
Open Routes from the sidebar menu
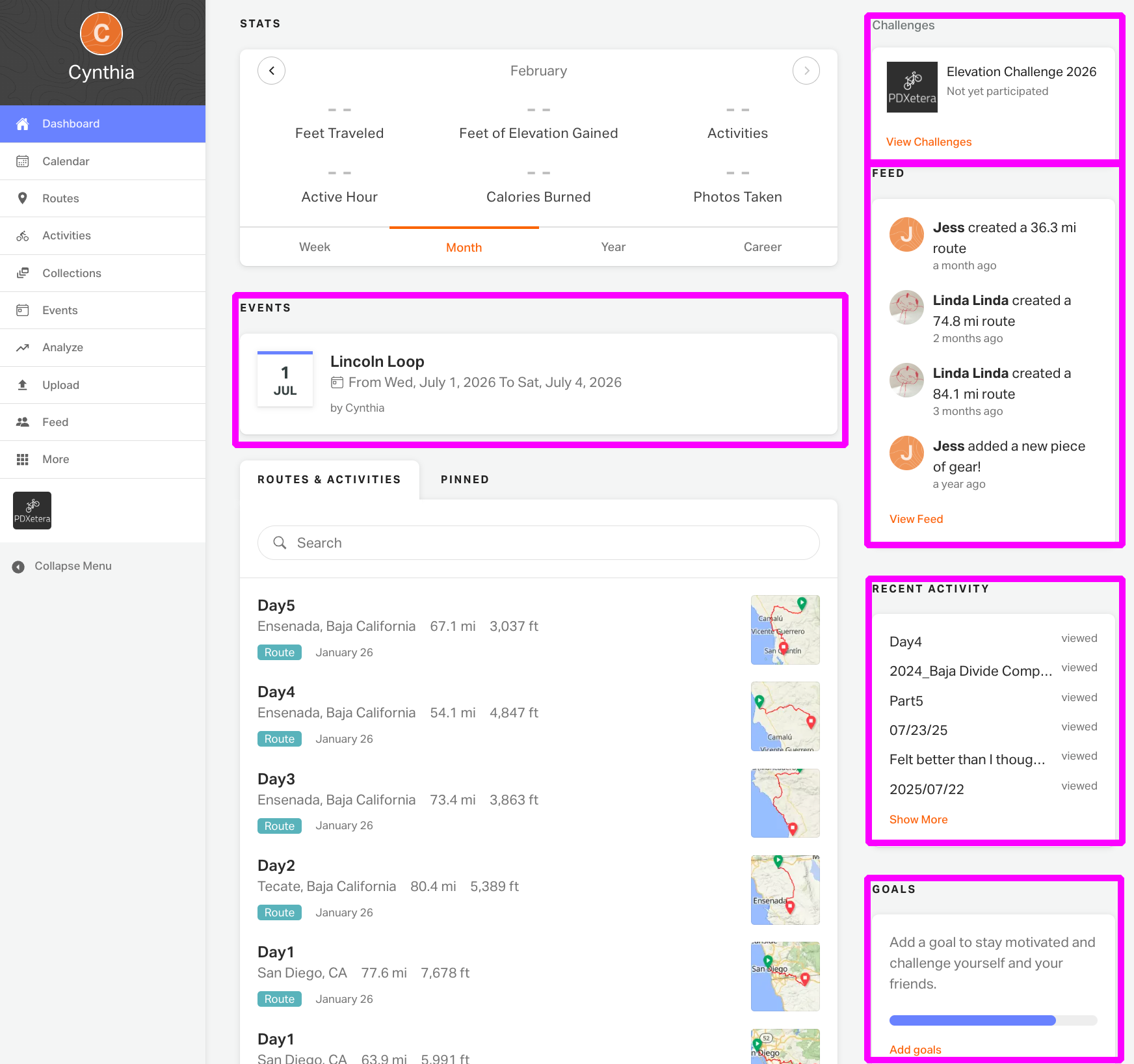click(103, 198)
